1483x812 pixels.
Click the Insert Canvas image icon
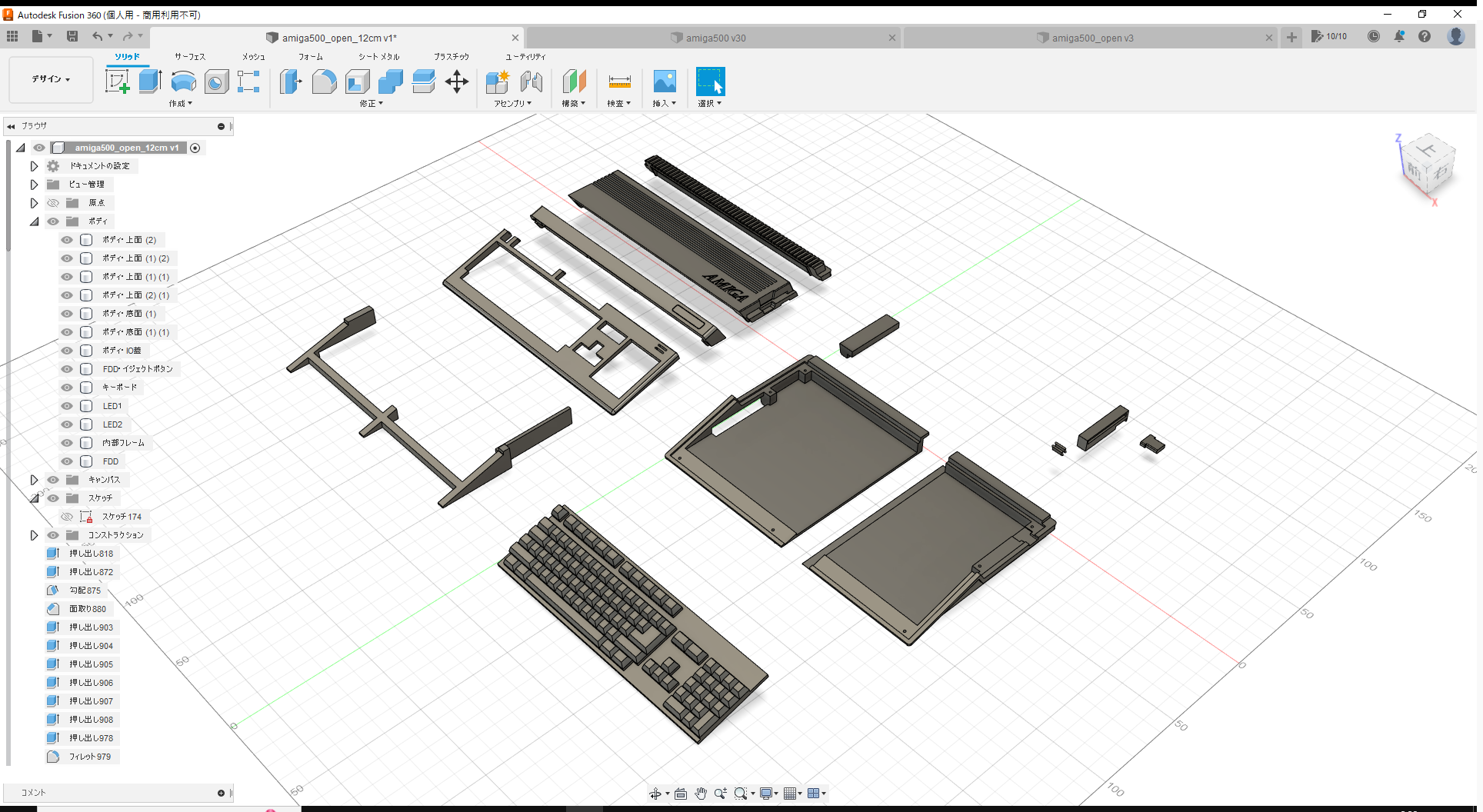click(x=664, y=80)
